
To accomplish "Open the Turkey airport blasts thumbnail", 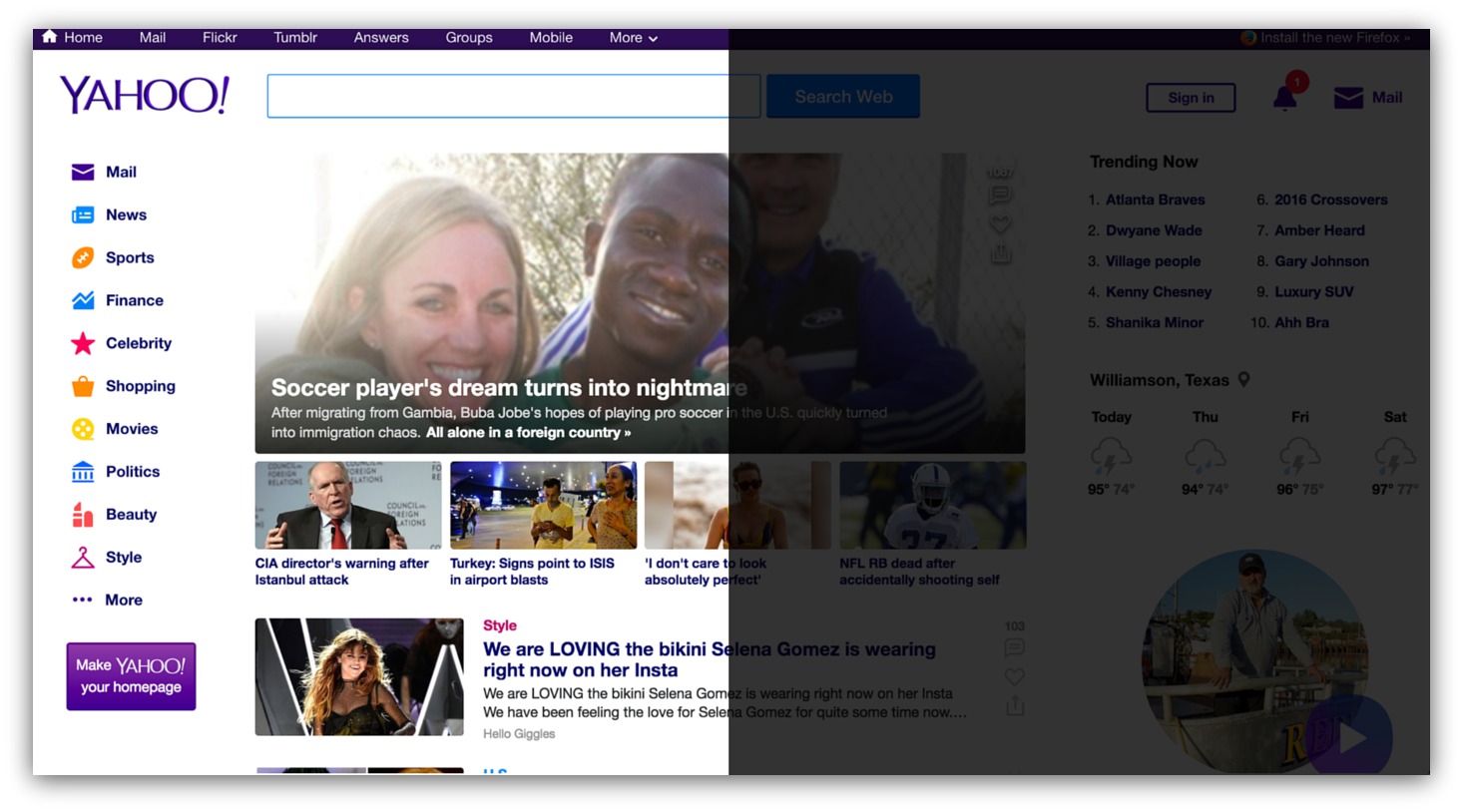I will coord(543,505).
